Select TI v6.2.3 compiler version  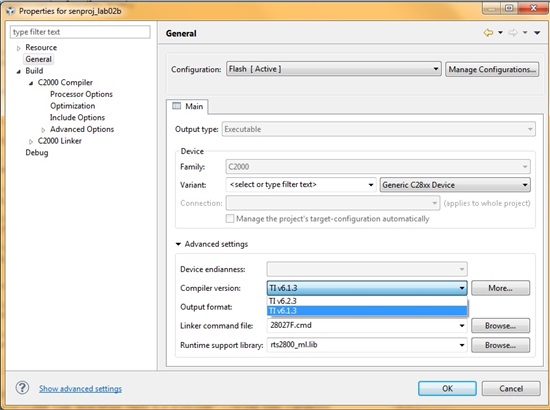click(367, 301)
